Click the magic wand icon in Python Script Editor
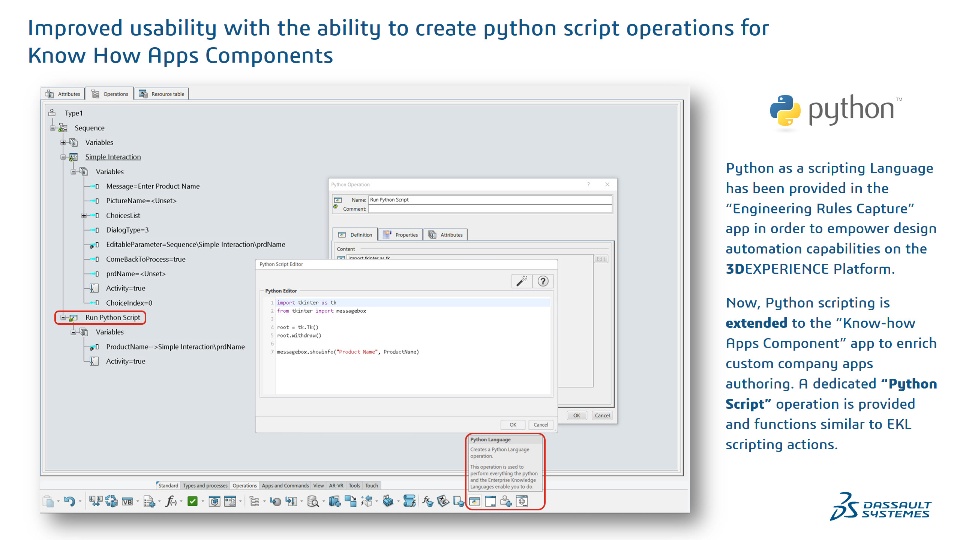 pyautogui.click(x=521, y=281)
